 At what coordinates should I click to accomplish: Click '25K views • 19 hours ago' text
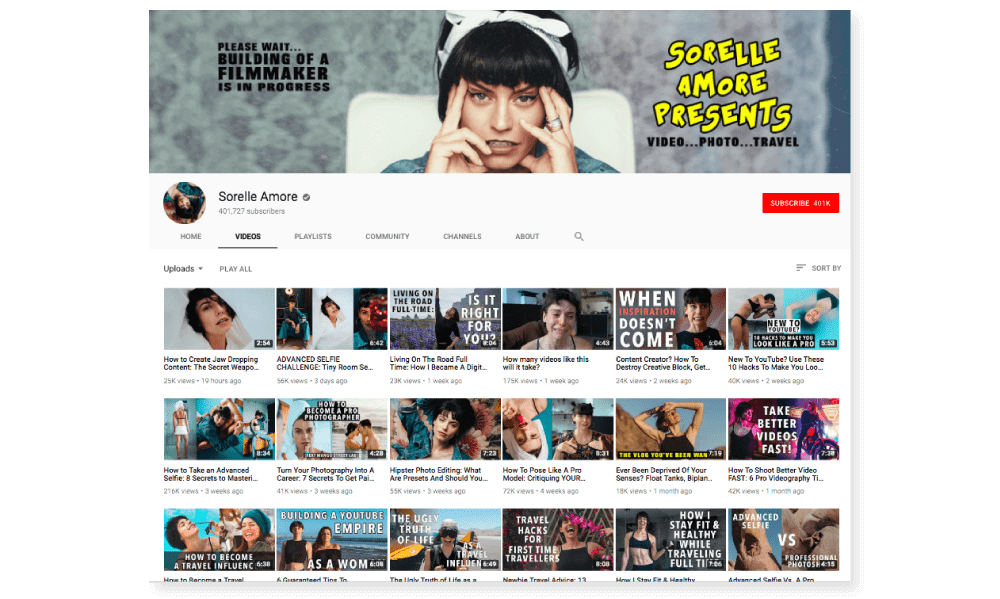[202, 381]
